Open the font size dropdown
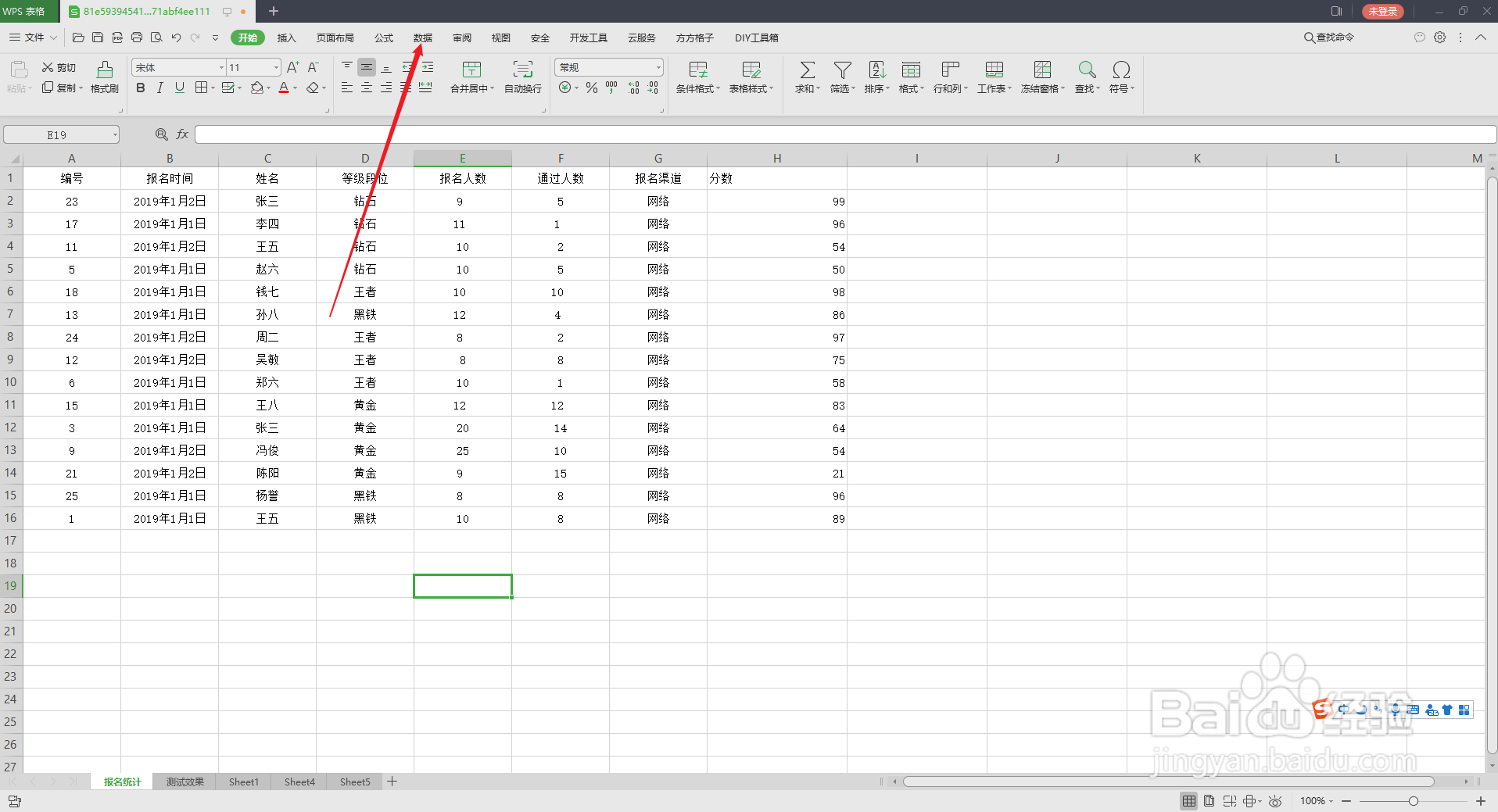The height and width of the screenshot is (812, 1498). point(276,68)
